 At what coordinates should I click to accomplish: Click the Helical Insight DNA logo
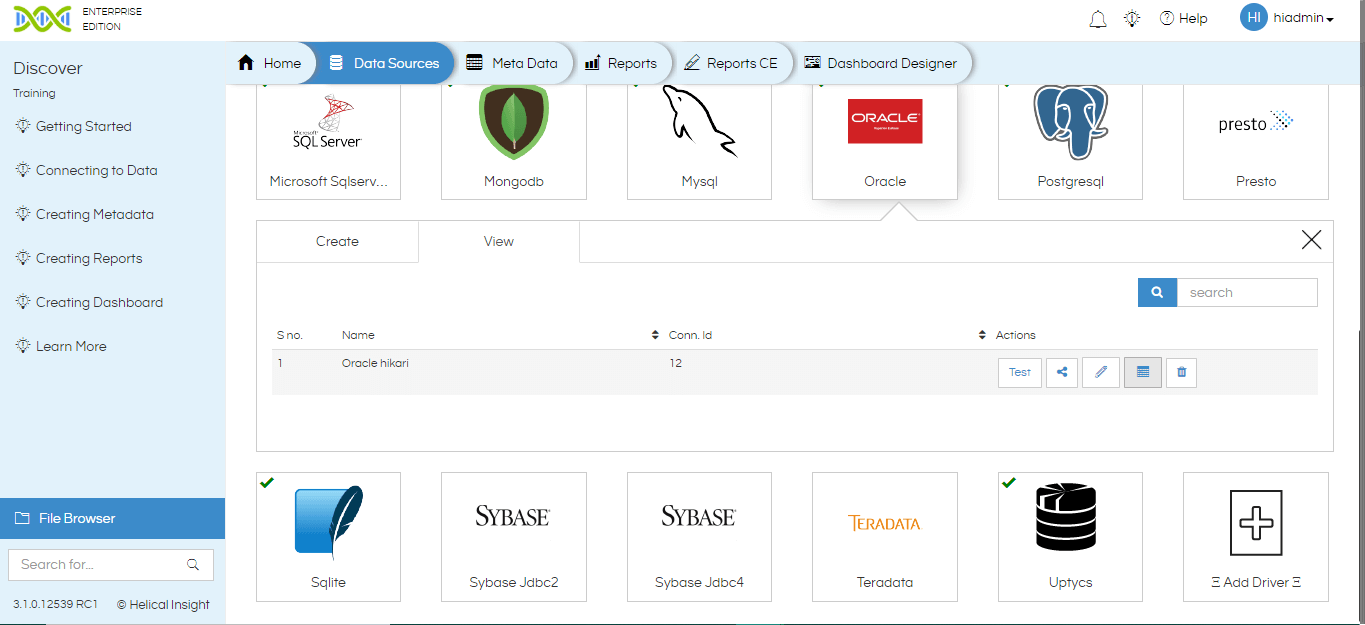click(42, 19)
